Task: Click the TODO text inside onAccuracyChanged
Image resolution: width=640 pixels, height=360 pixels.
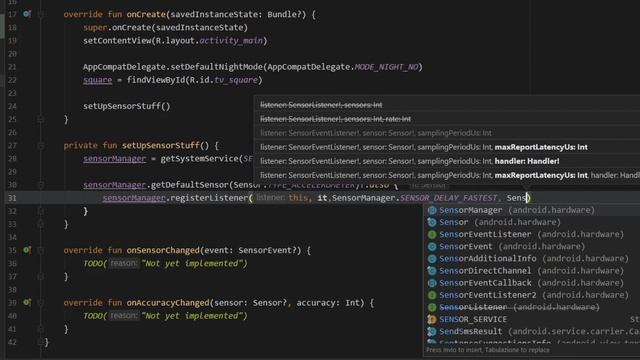Action: tap(165, 316)
